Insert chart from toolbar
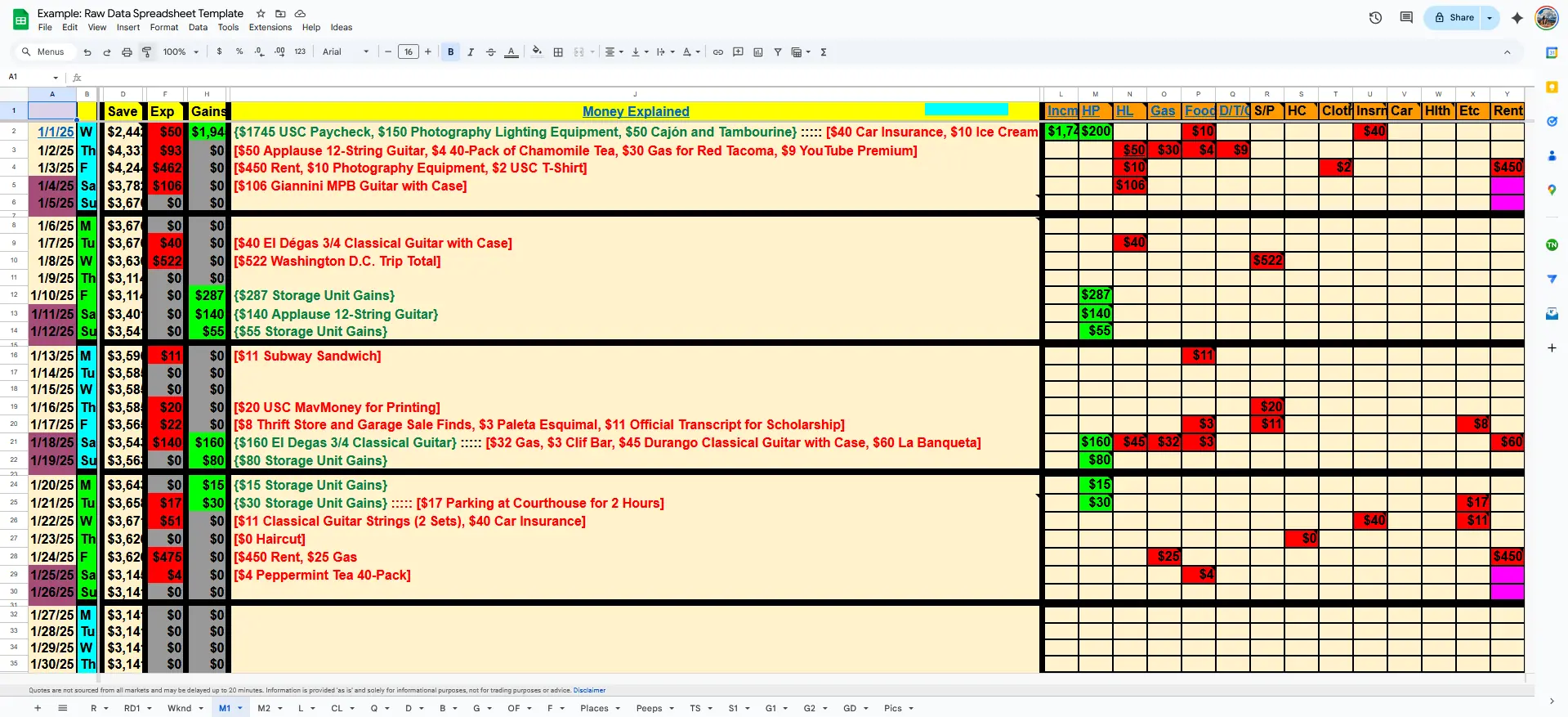This screenshot has width=1568, height=717. pyautogui.click(x=758, y=52)
